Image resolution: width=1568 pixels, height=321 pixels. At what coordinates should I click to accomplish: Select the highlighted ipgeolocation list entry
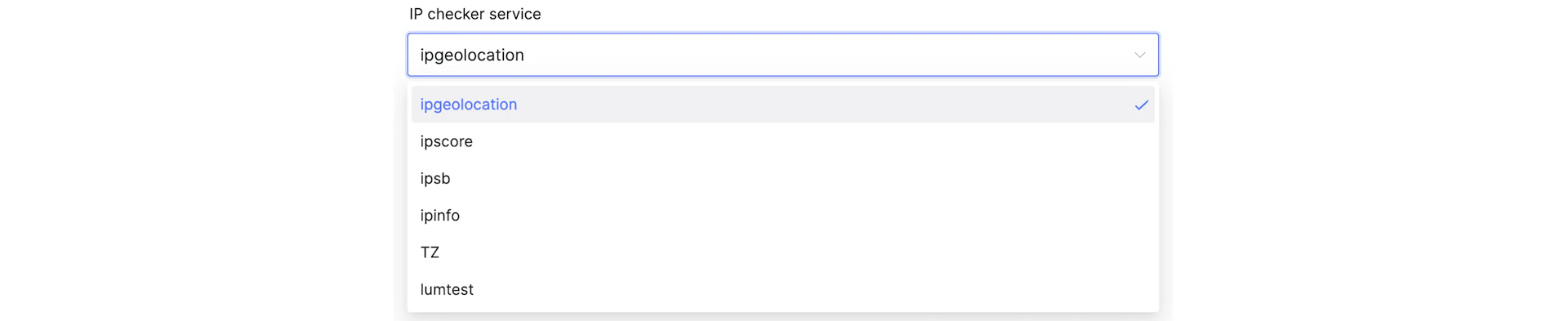pos(782,105)
